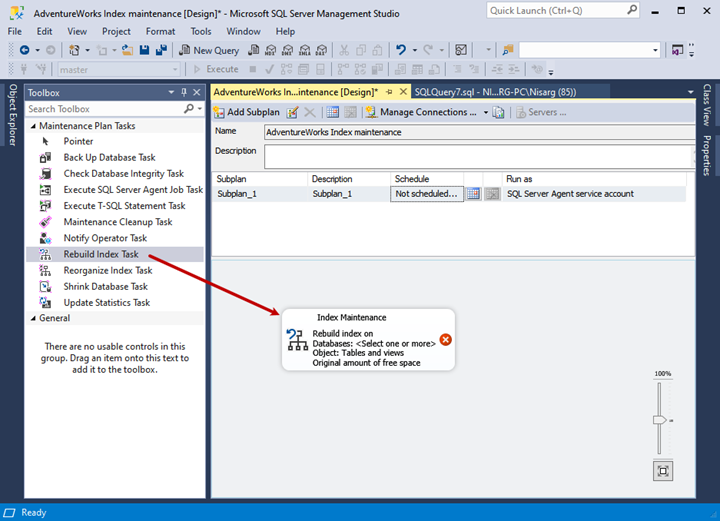Click the Open File folder icon

pyautogui.click(x=128, y=50)
